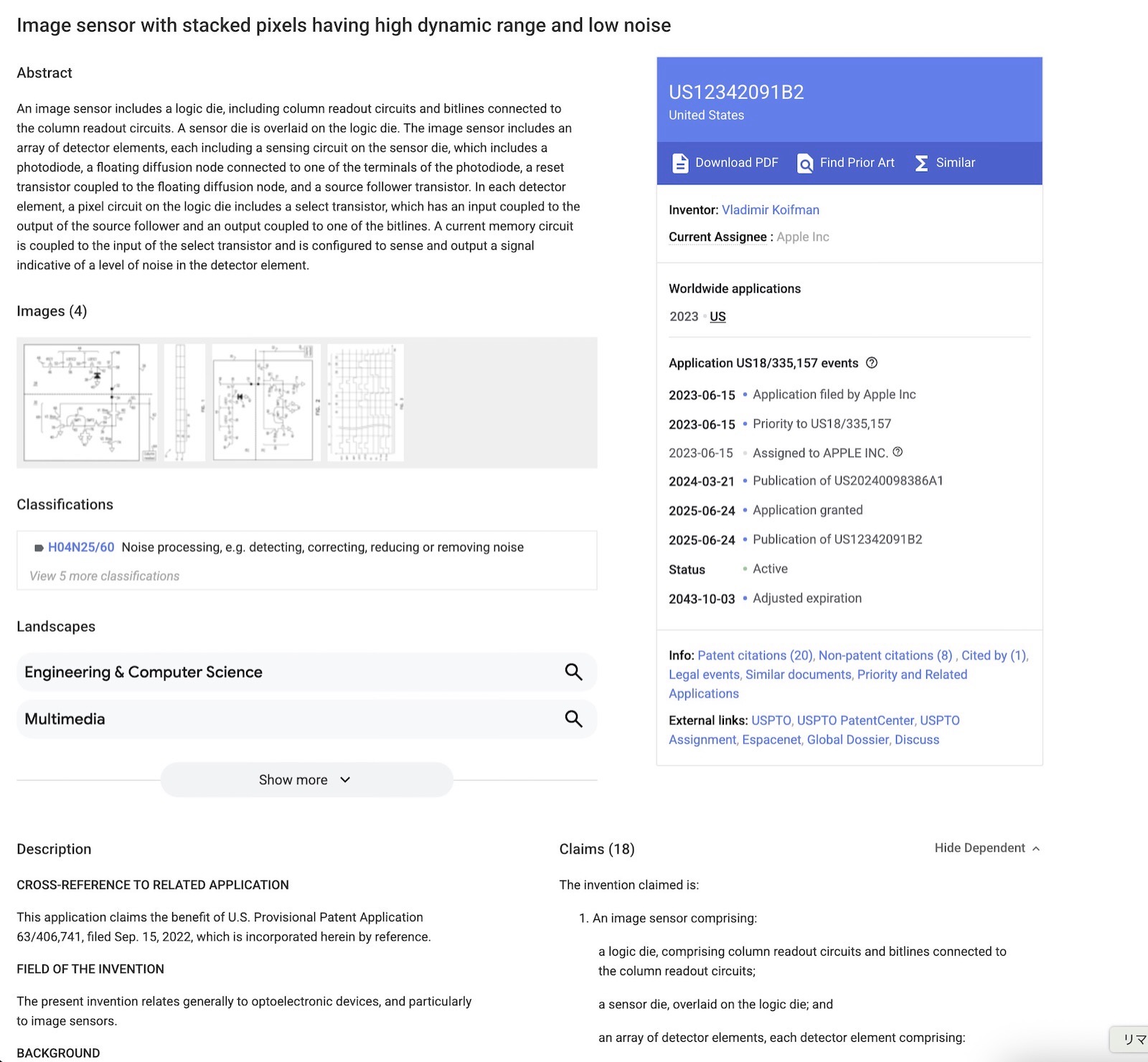Expand the Show more section
Viewport: 1148px width, 1062px height.
pos(306,780)
